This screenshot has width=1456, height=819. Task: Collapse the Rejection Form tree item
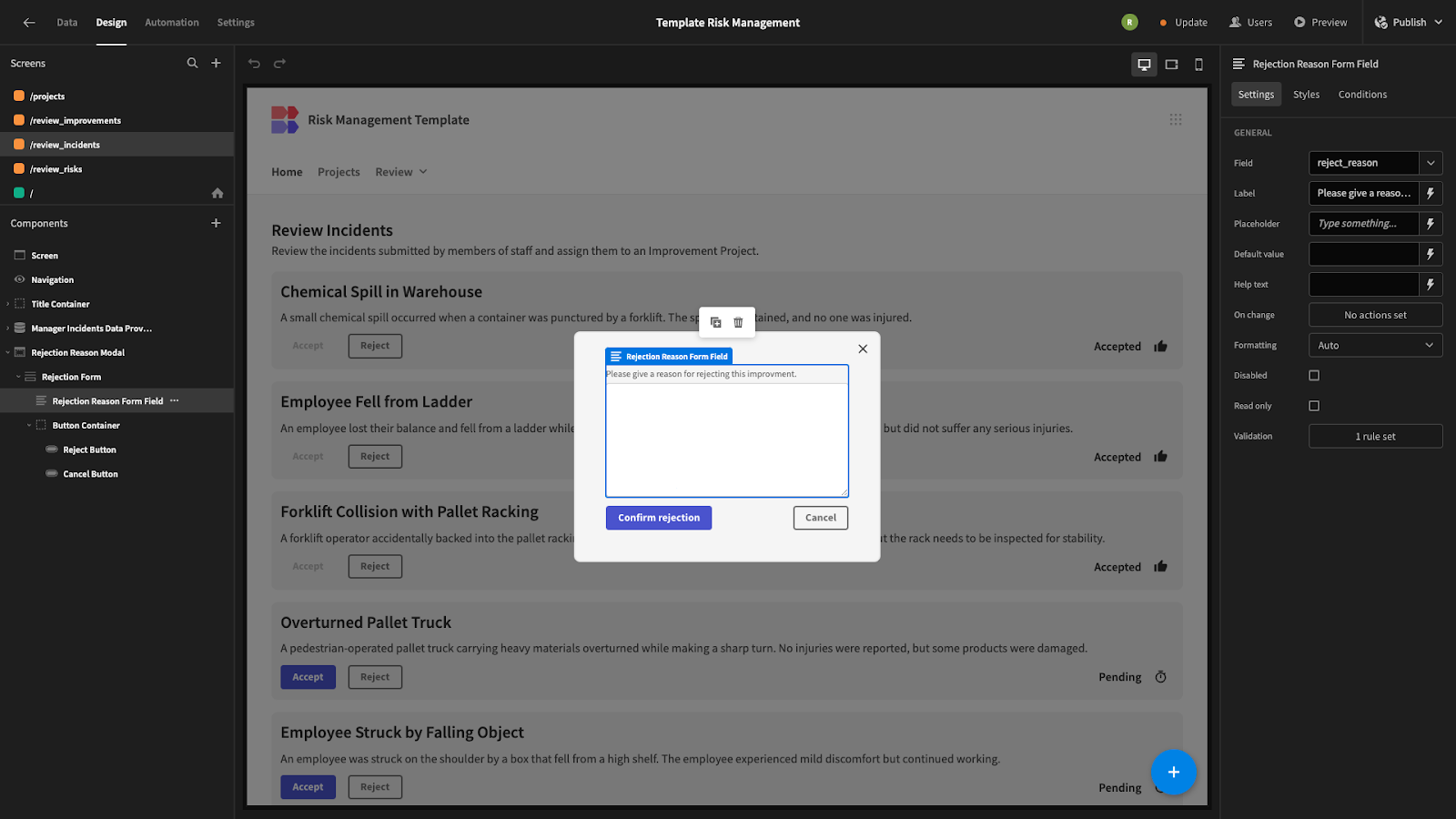(18, 377)
